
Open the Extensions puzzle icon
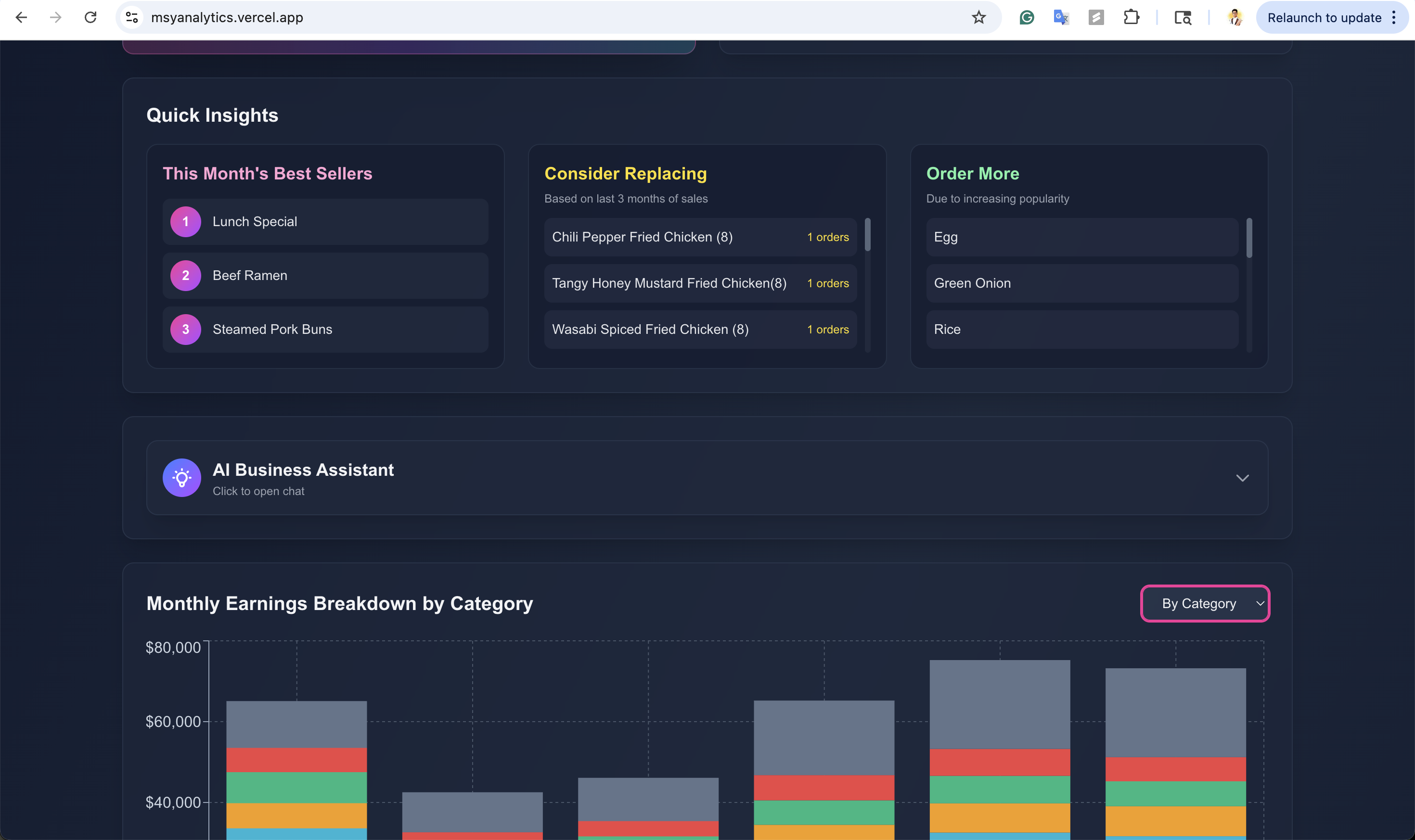(1131, 17)
